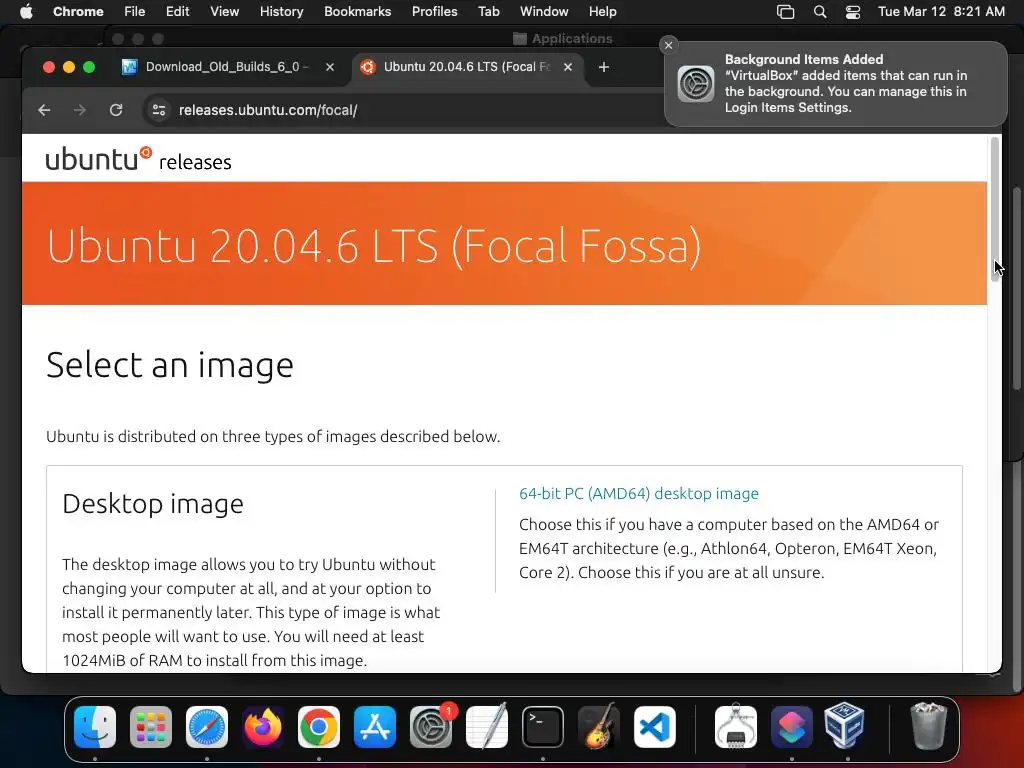Image resolution: width=1024 pixels, height=768 pixels.
Task: Launch GarageBand from the Dock
Action: pyautogui.click(x=599, y=727)
